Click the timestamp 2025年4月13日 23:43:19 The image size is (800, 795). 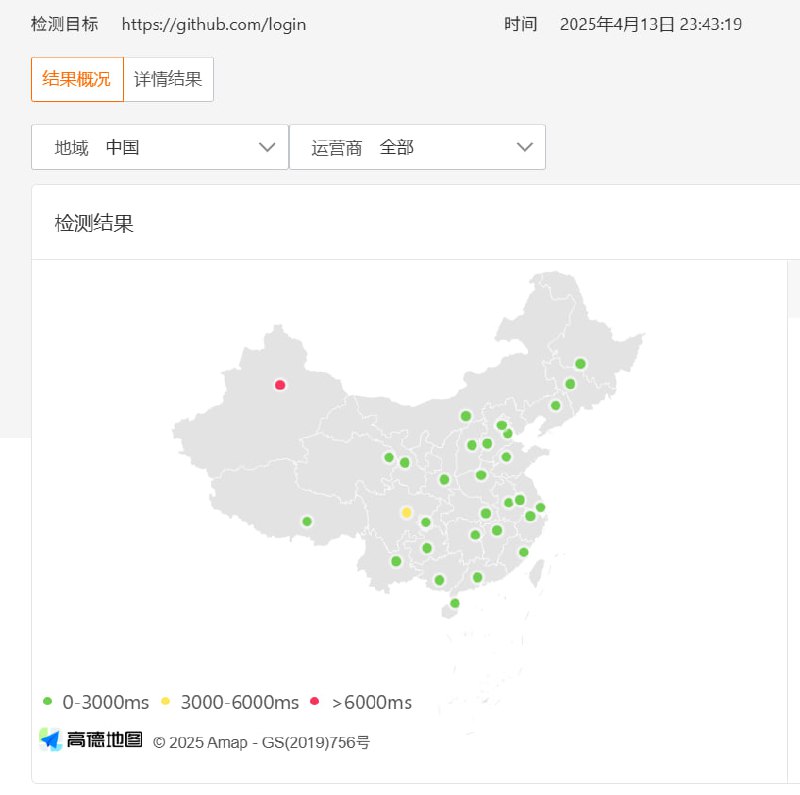[x=651, y=24]
